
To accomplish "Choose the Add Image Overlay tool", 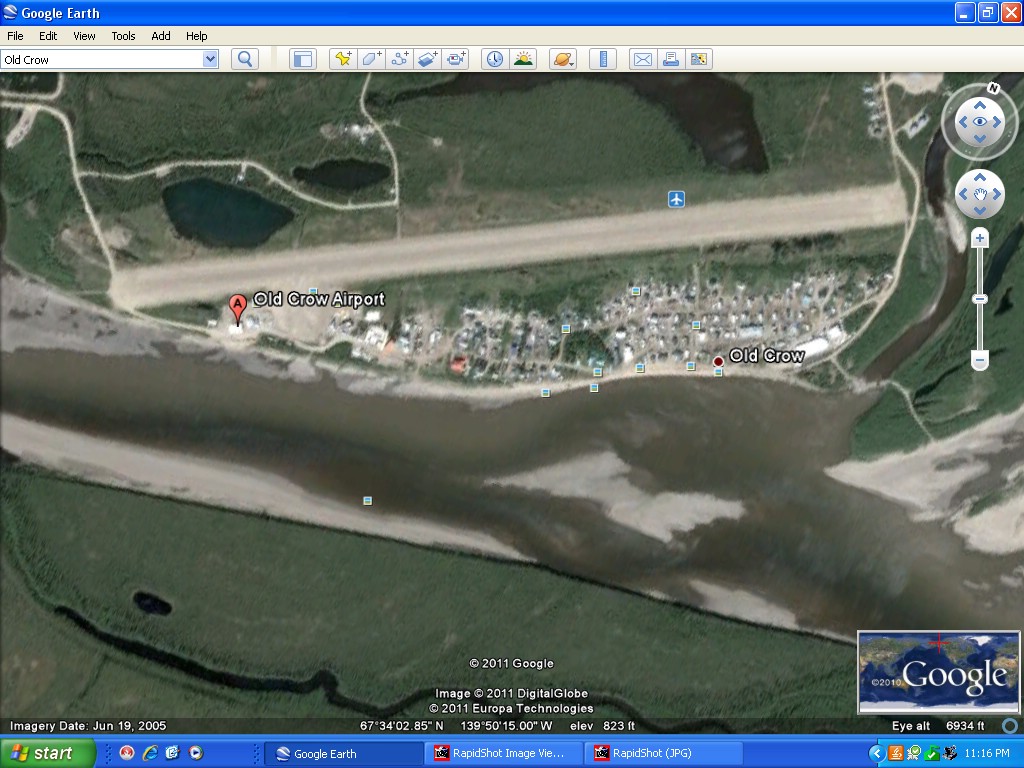I will [x=427, y=59].
